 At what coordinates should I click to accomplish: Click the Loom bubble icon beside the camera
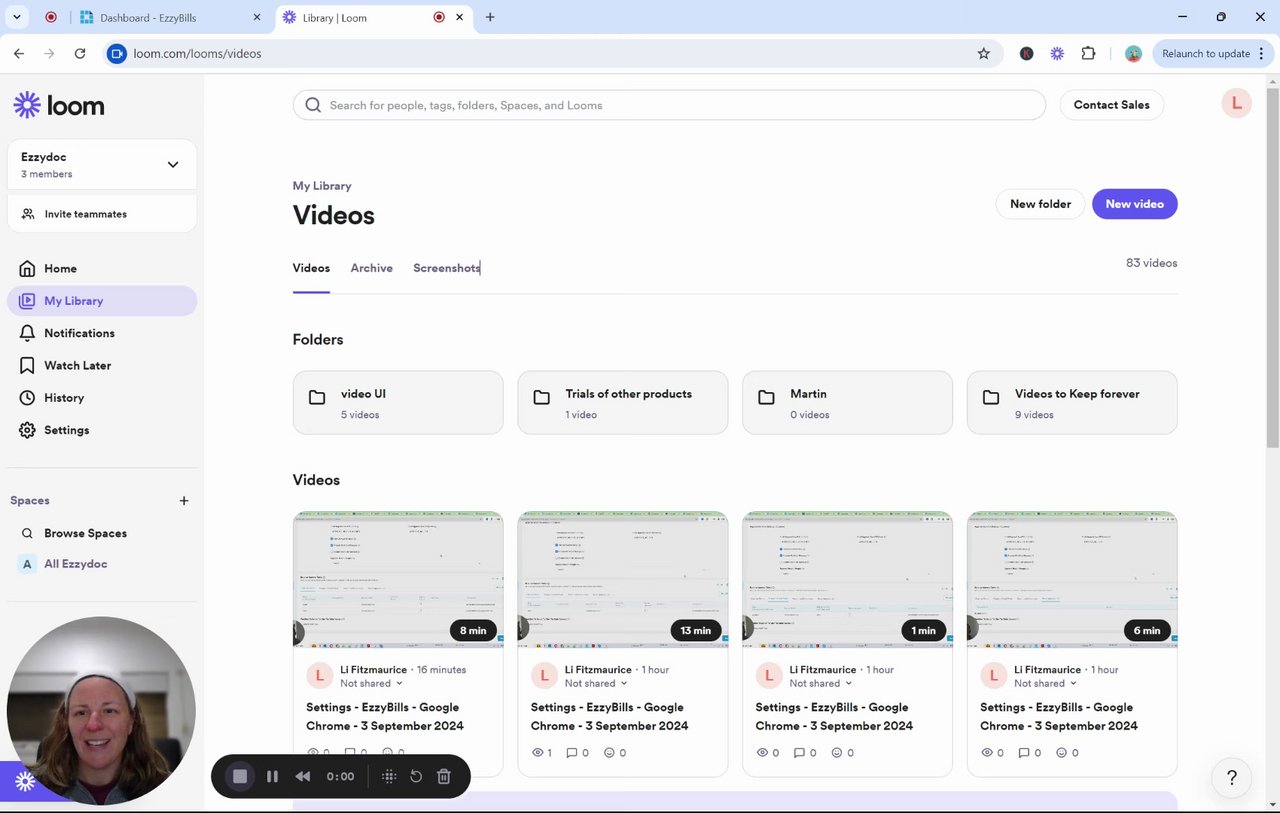coord(25,782)
